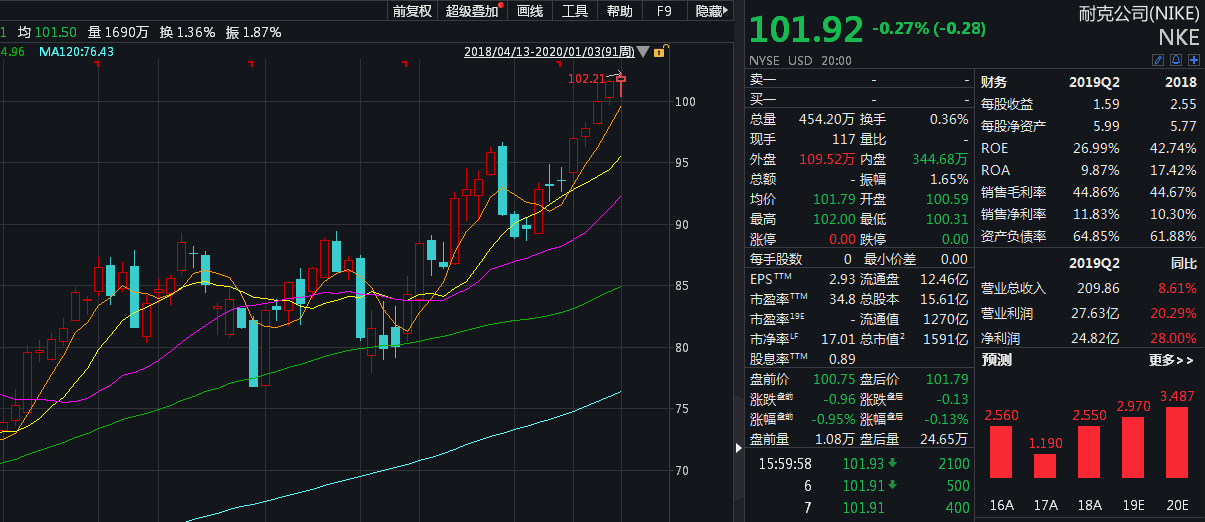
Task: Click the 19E forecast bar 2.970
Action: (1132, 448)
